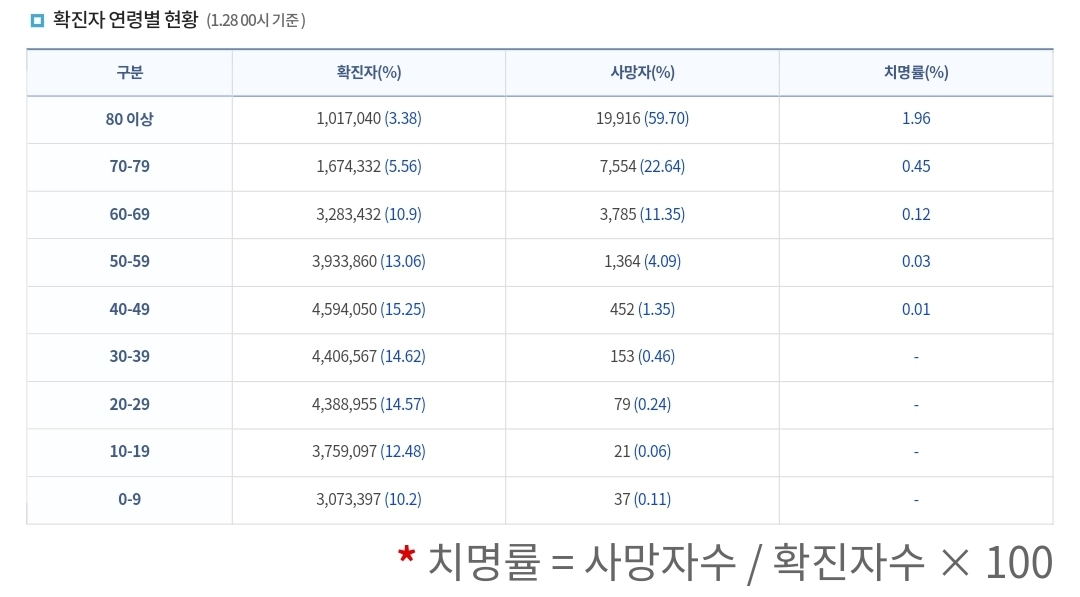Viewport: 1080px width, 597px height.
Task: Click confirmed cases cell 1,017,040 (3.38)
Action: point(368,118)
